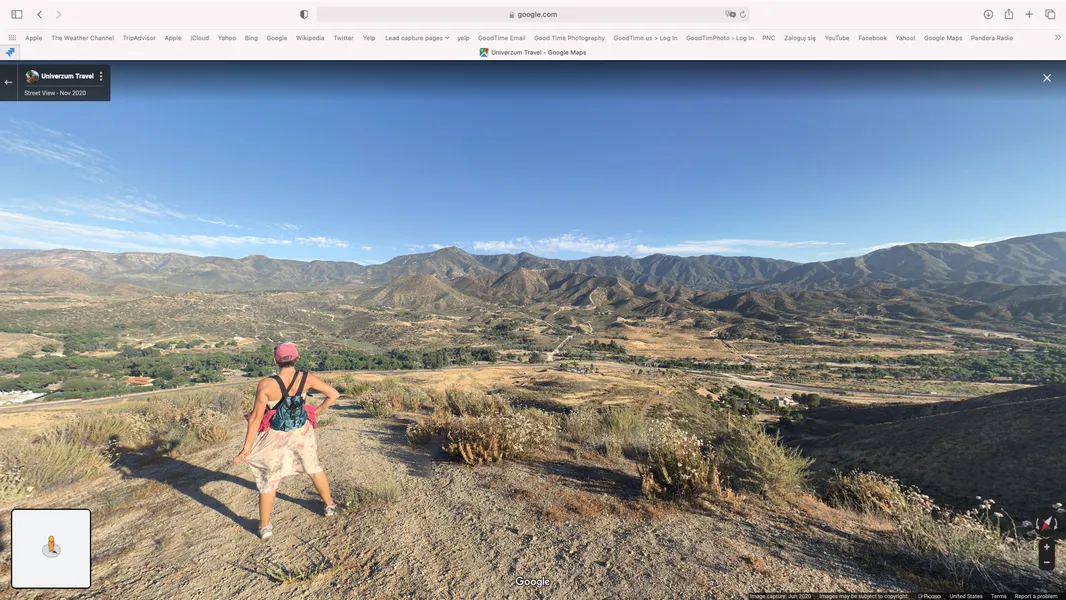
Task: Go back in Safari history
Action: 39,14
